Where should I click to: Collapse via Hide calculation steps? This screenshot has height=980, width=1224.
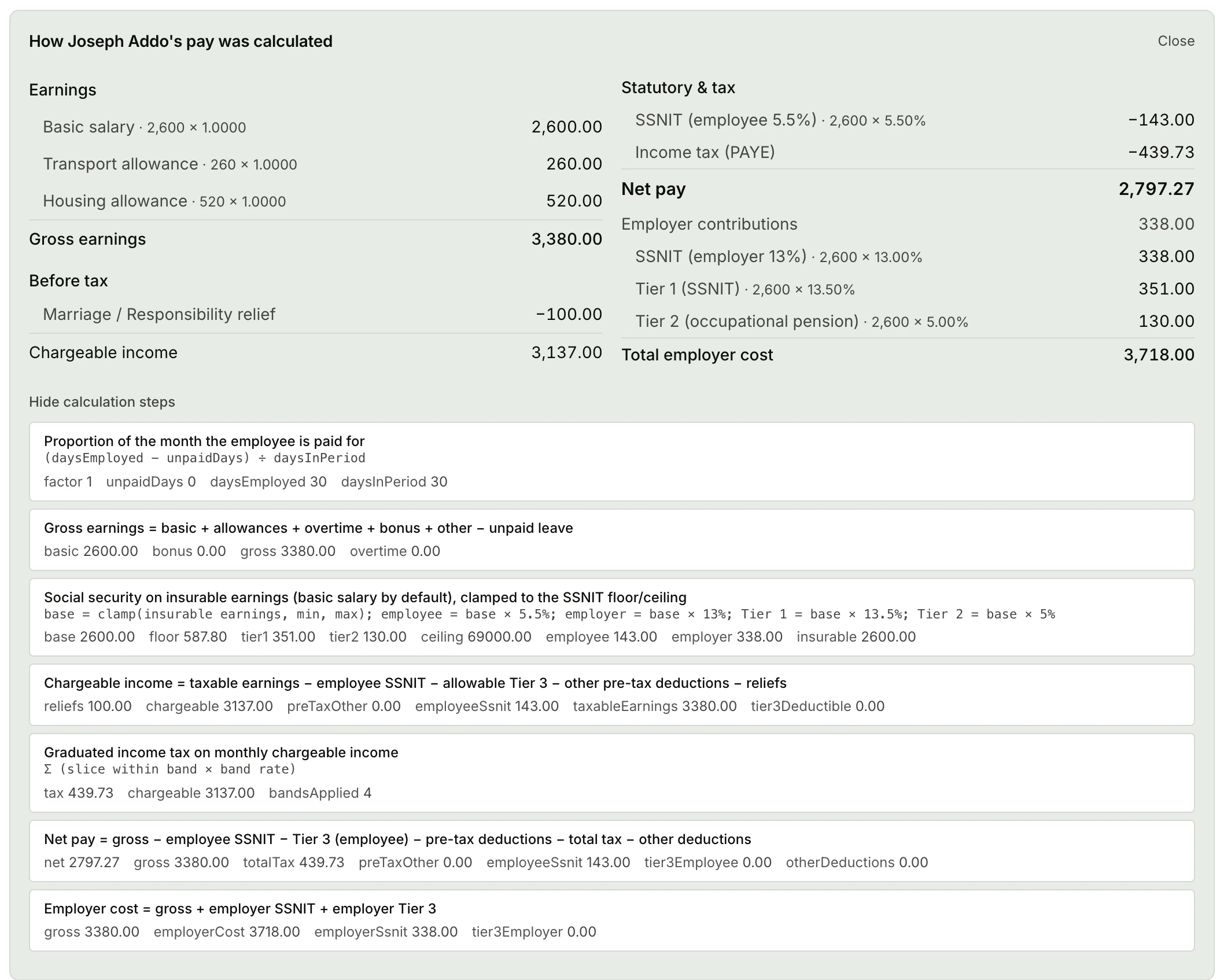102,402
